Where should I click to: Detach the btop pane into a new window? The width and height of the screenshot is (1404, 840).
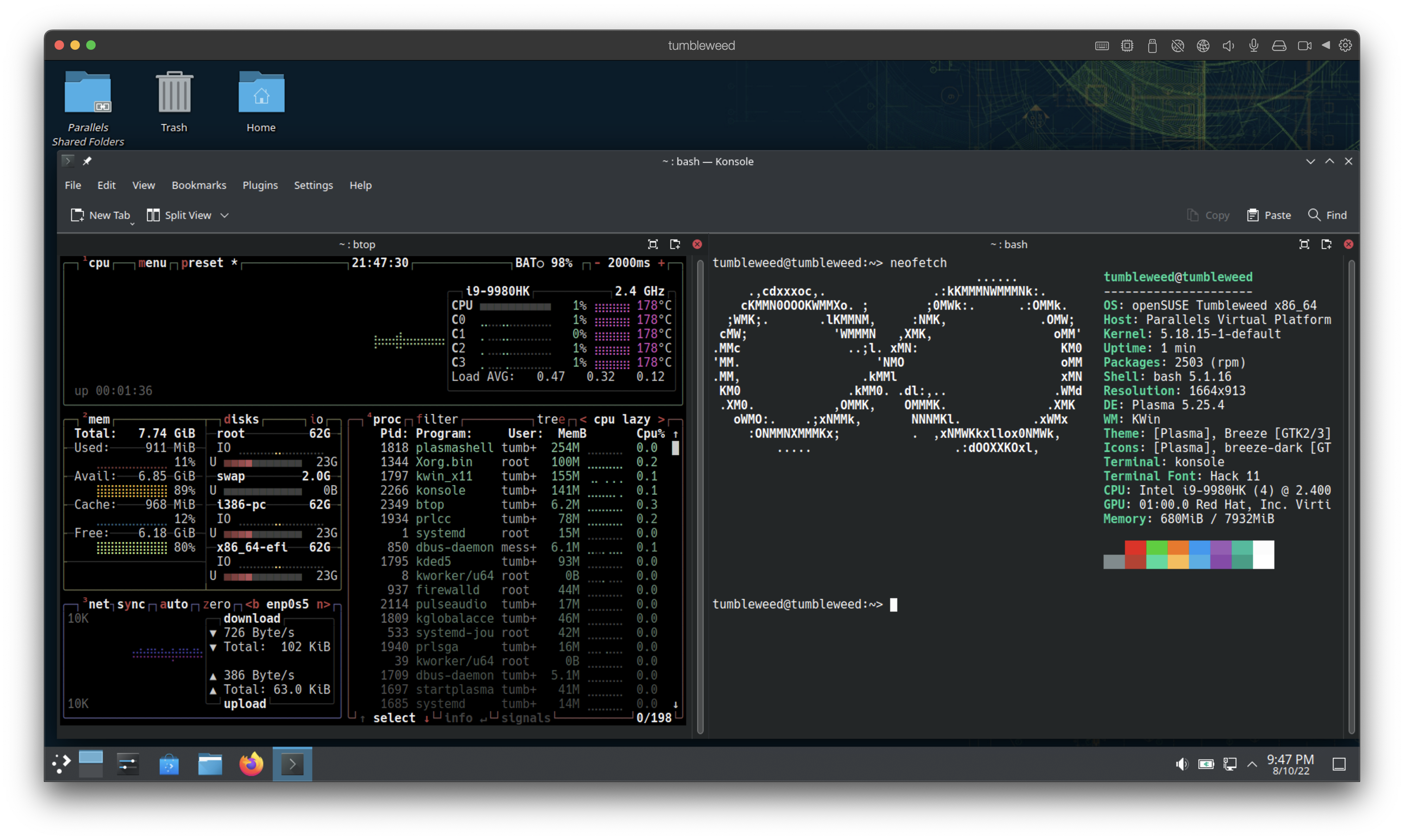pos(675,244)
